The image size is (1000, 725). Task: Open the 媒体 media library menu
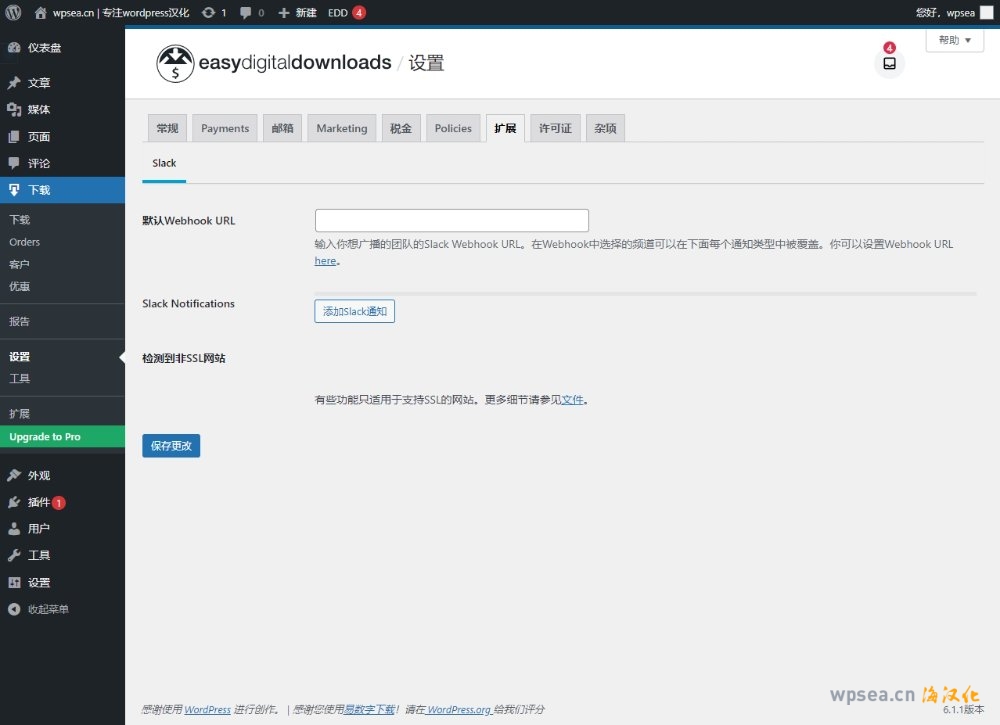[39, 110]
